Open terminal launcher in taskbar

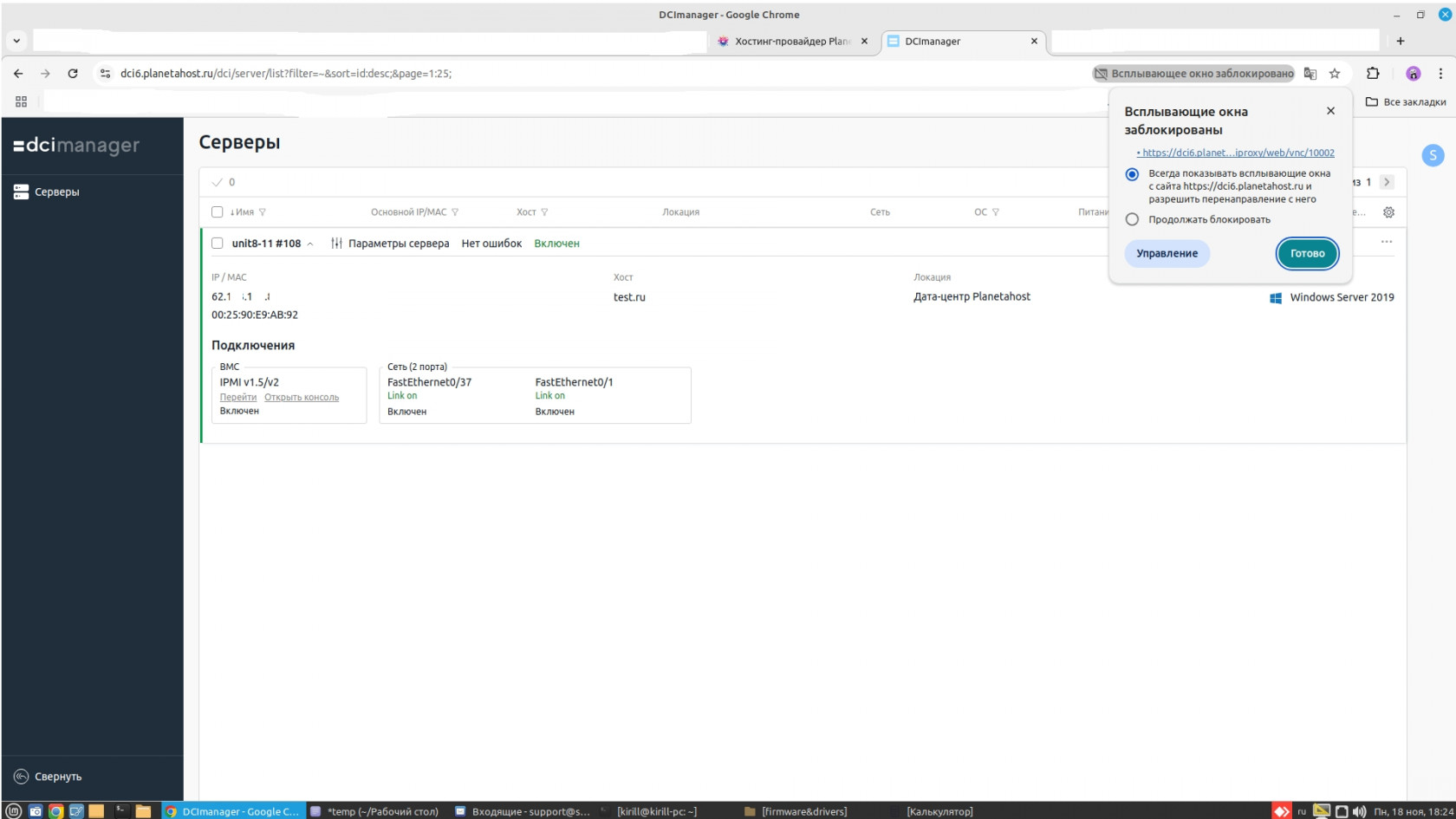(122, 811)
